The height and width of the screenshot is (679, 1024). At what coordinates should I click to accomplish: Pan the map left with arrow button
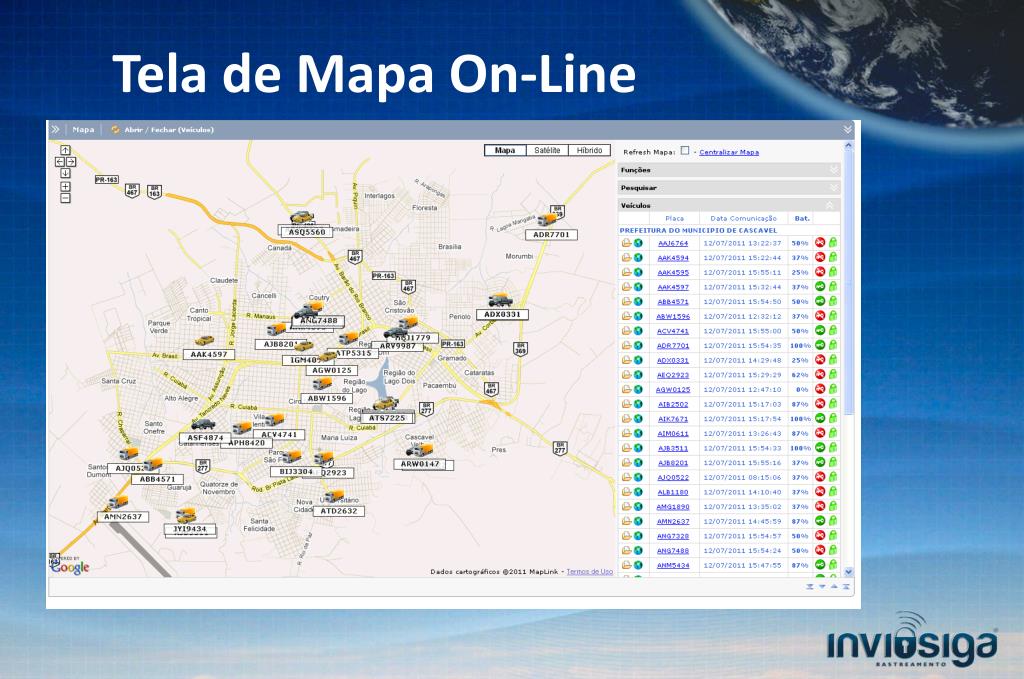coord(59,162)
